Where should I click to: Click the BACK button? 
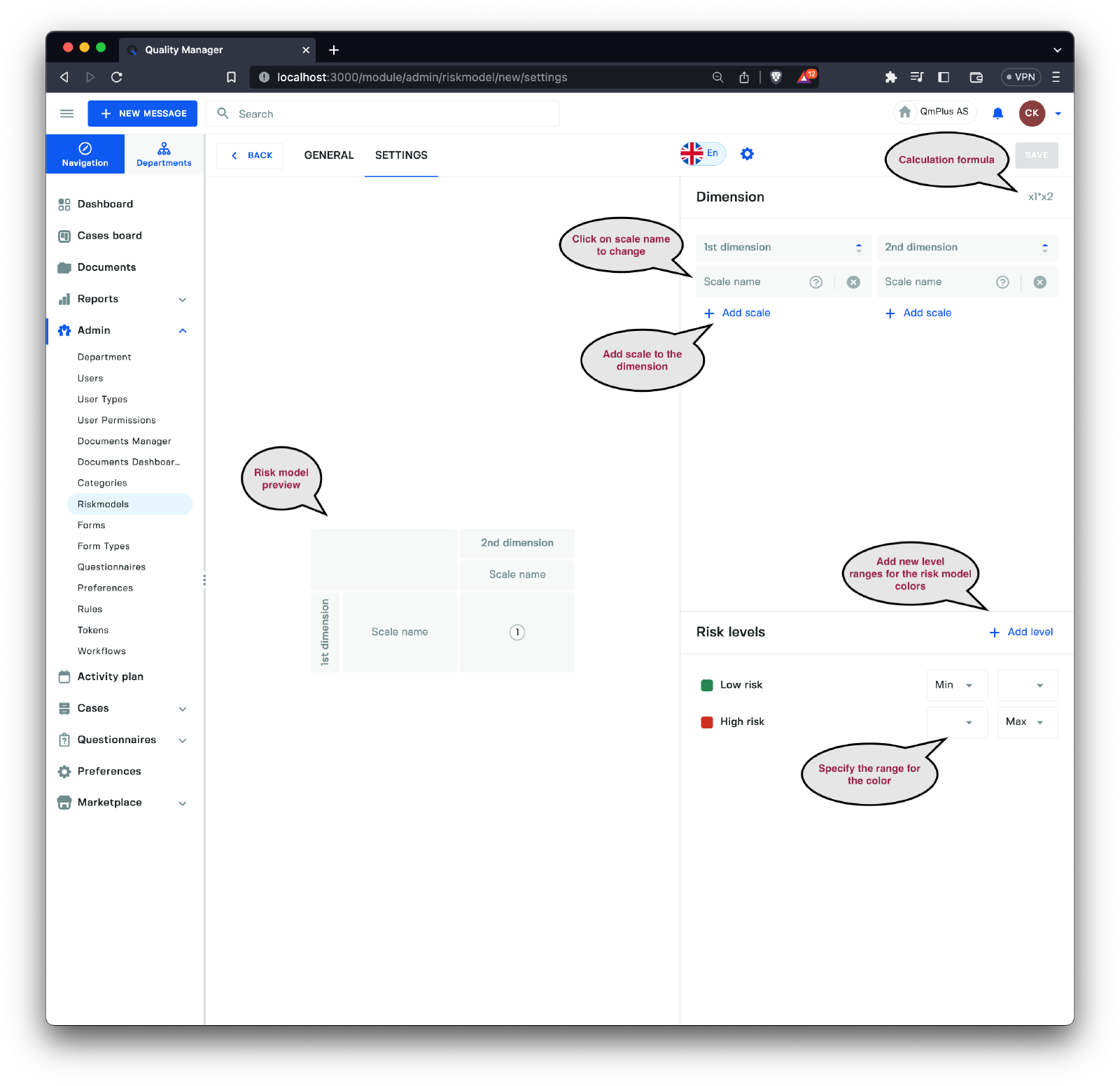coord(251,155)
